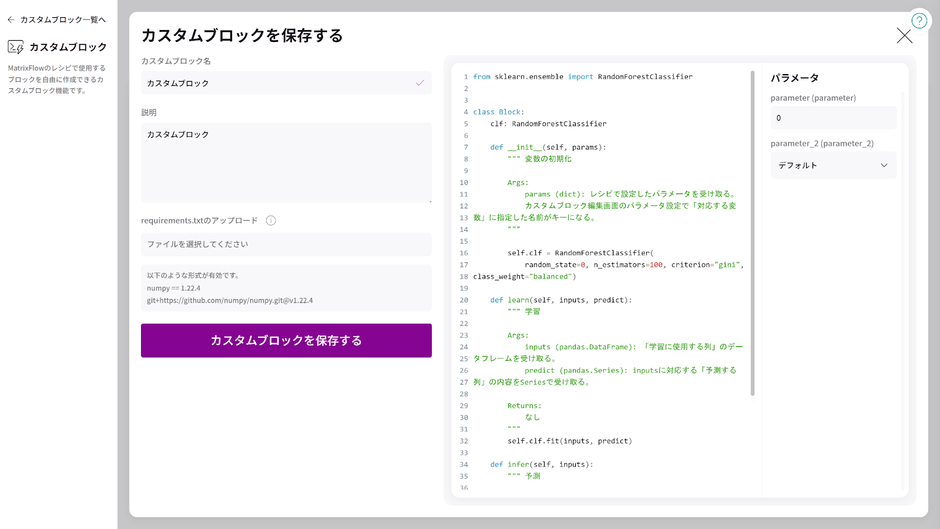Click the parameter numeric field showing 0
The width and height of the screenshot is (940, 529).
point(833,118)
